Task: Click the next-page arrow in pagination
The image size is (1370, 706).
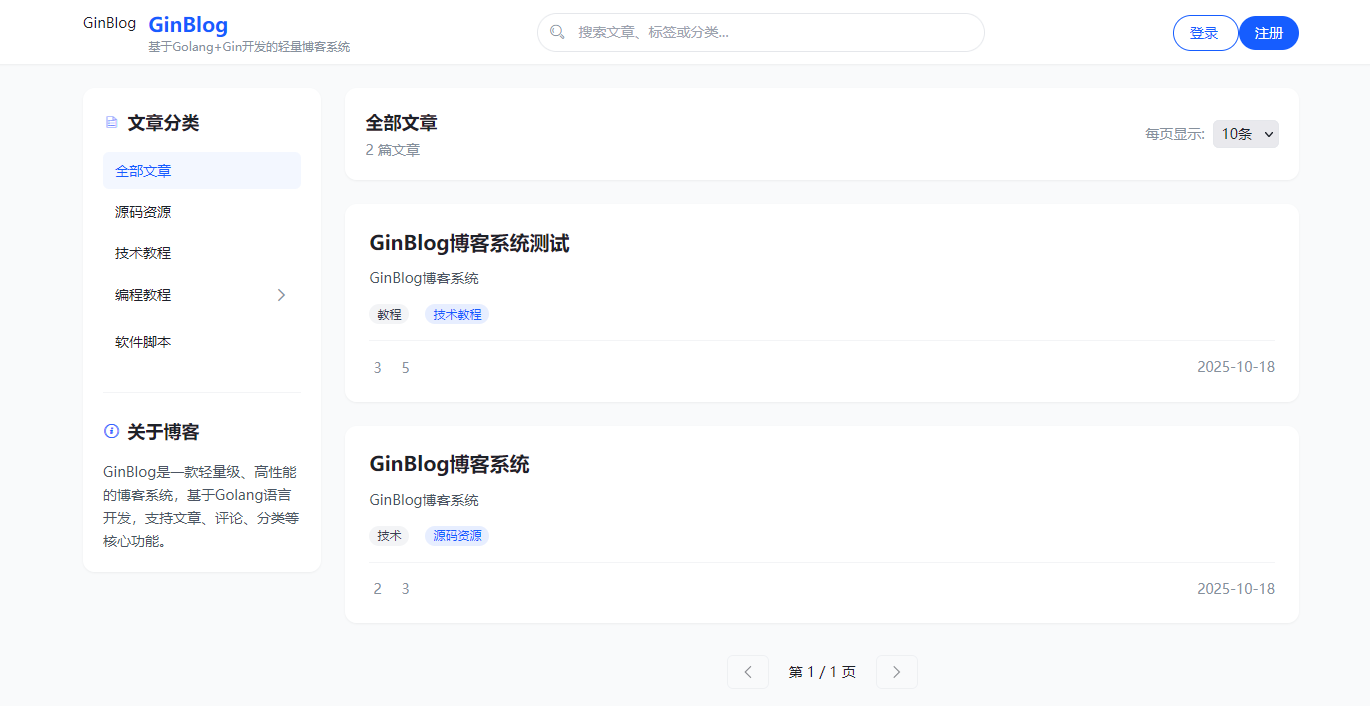Action: (x=896, y=671)
